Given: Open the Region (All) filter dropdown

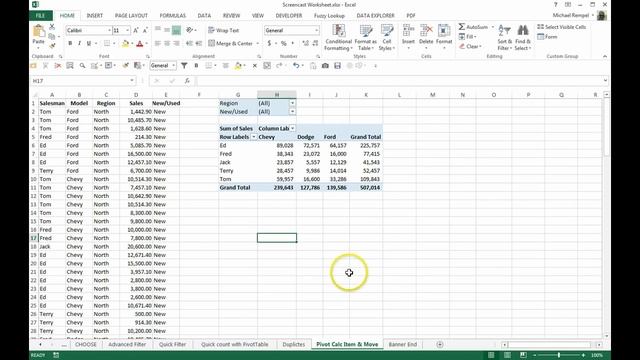Looking at the screenshot, I should (x=292, y=103).
